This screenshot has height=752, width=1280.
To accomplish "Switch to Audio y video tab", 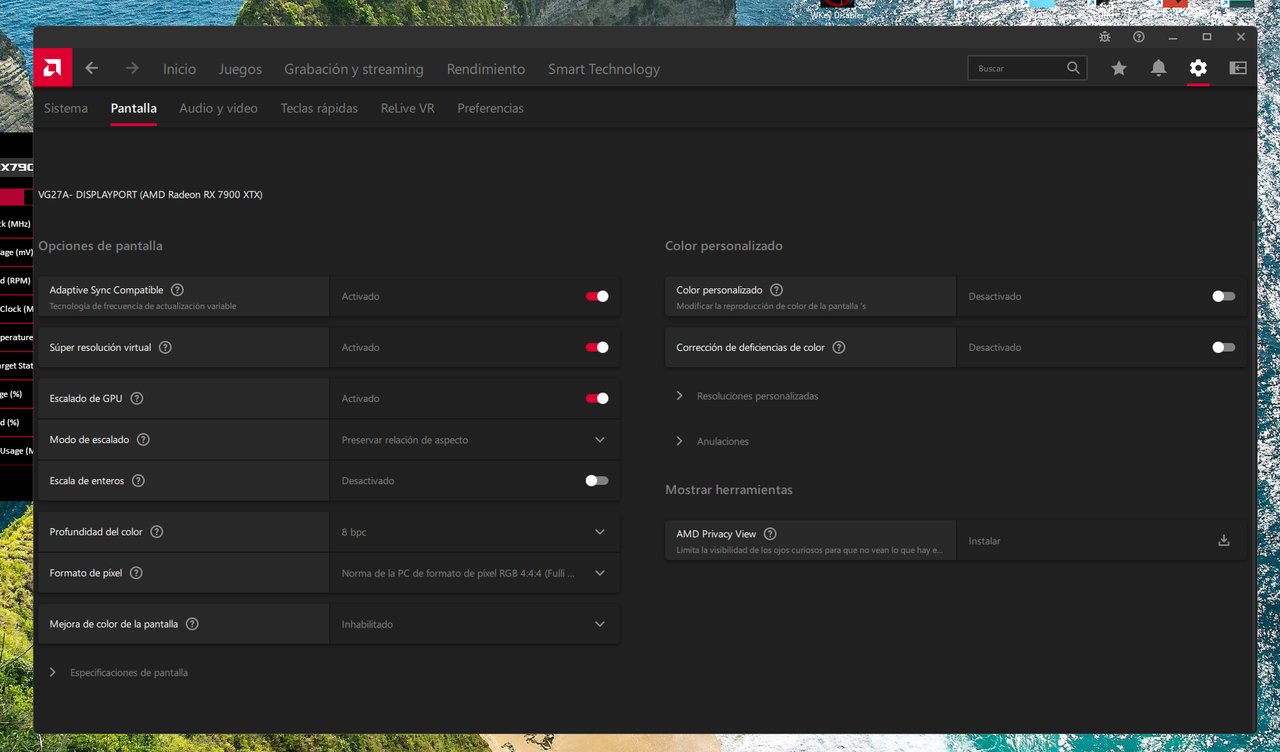I will click(218, 108).
